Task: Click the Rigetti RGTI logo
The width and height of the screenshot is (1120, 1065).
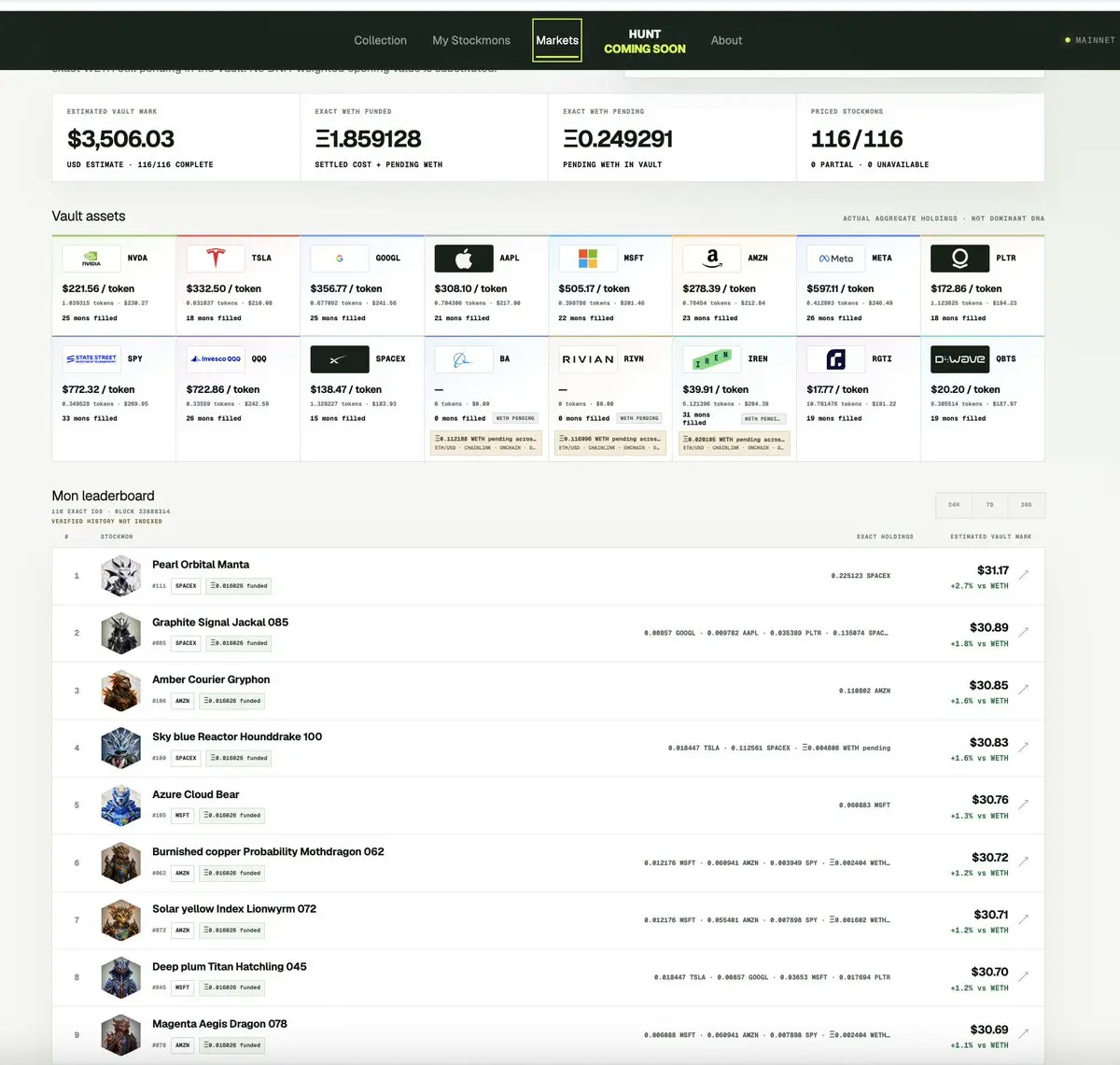Action: 835,358
